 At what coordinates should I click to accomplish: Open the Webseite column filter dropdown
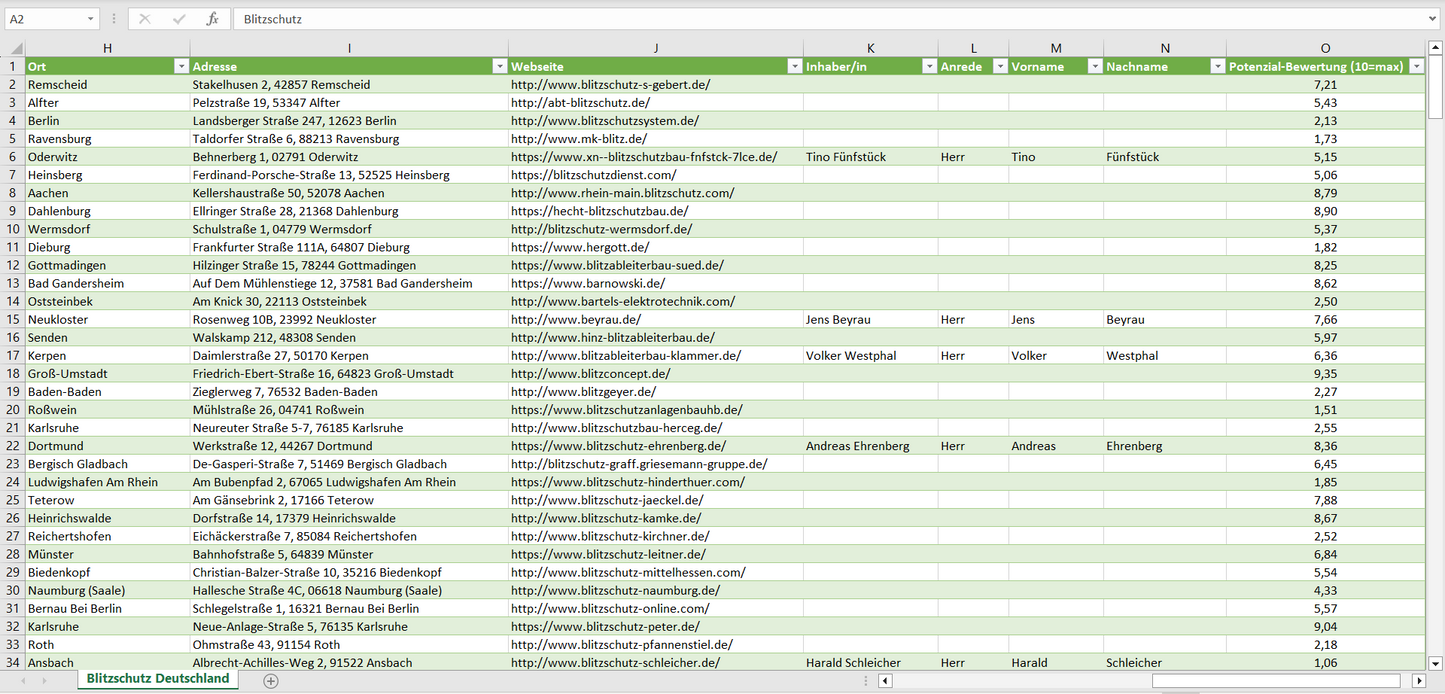click(794, 67)
